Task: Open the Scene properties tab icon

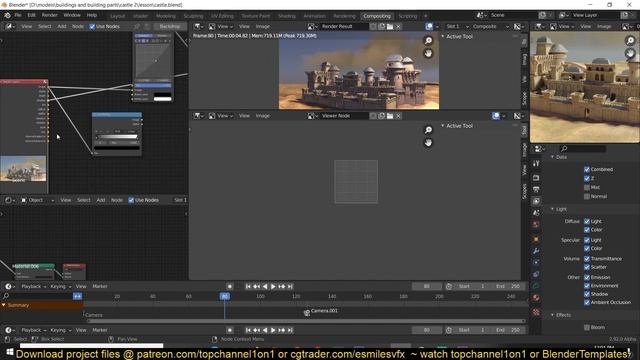Action: click(x=536, y=213)
